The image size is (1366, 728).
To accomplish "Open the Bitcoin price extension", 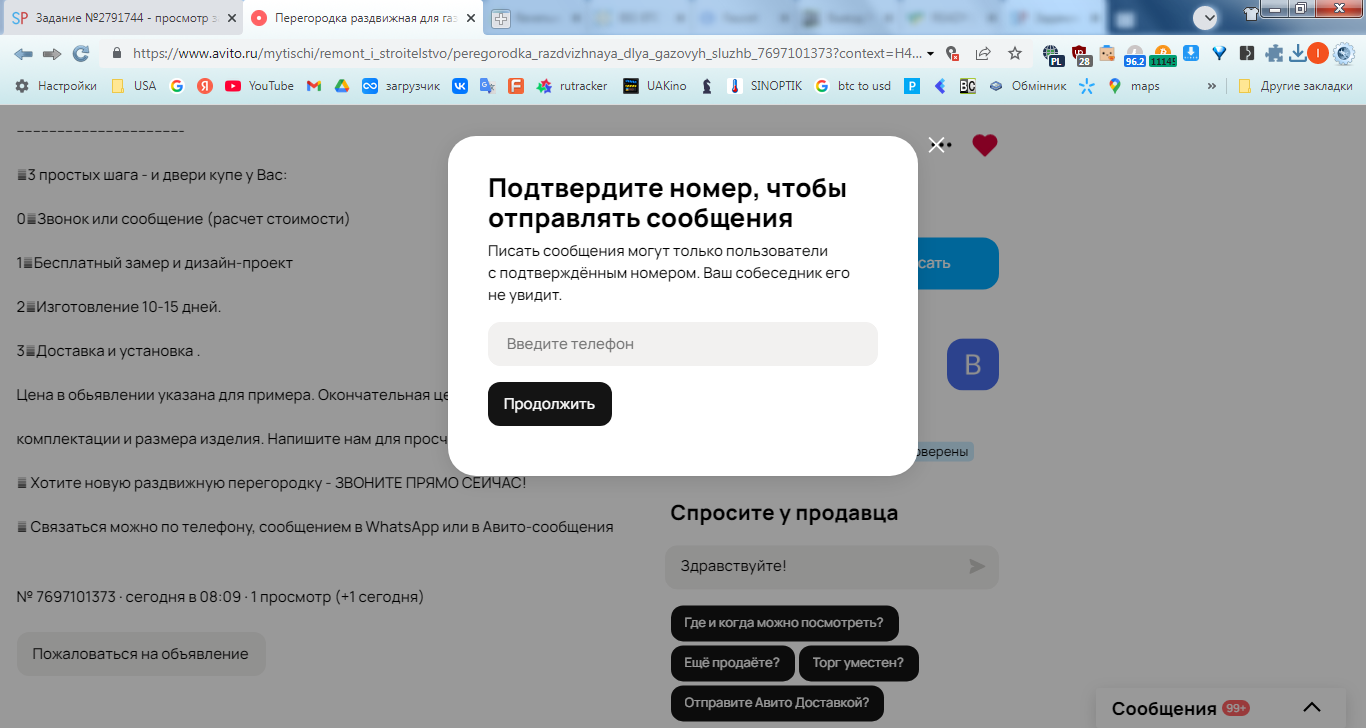I will (1163, 55).
